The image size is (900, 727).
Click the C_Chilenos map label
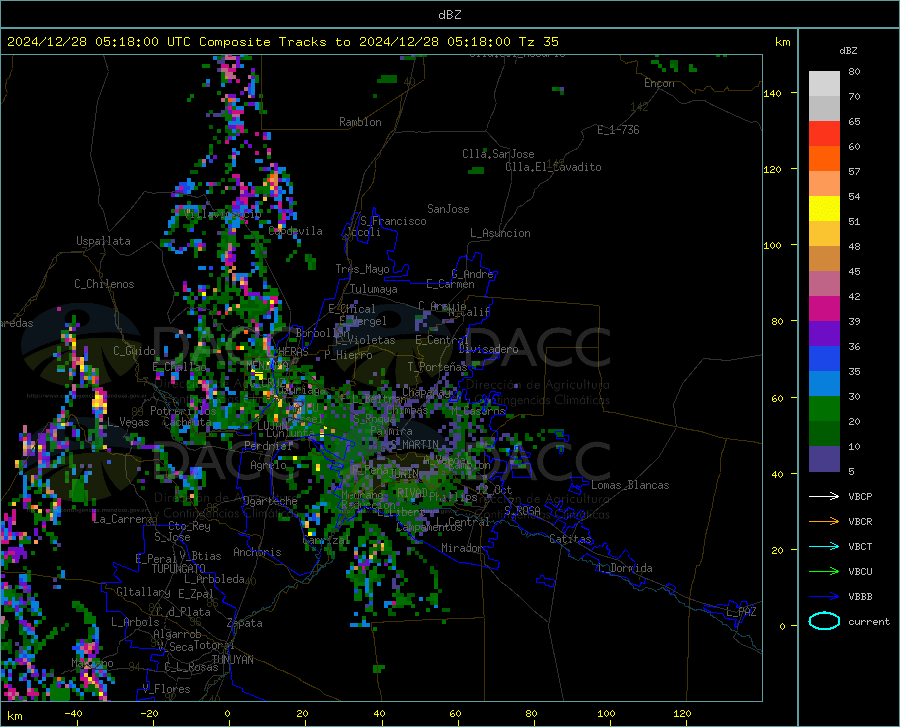coord(104,284)
